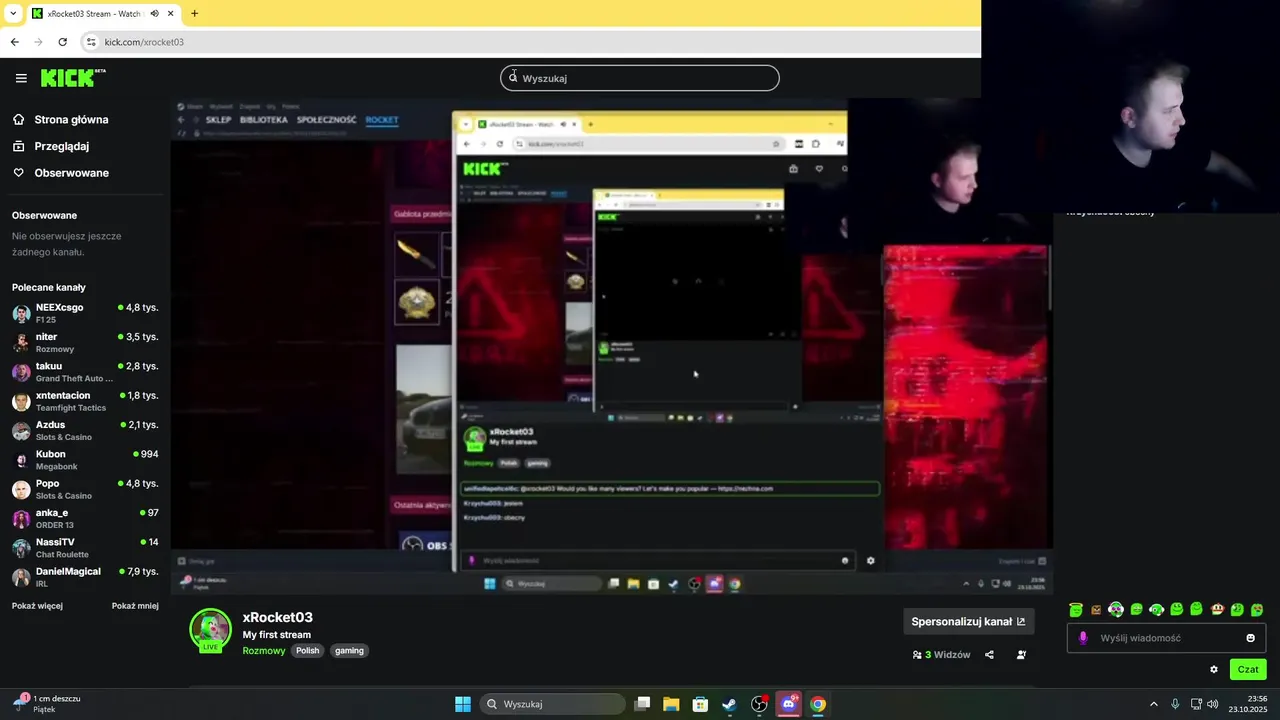This screenshot has height=720, width=1280.
Task: Open the Popo channel
Action: click(x=85, y=489)
